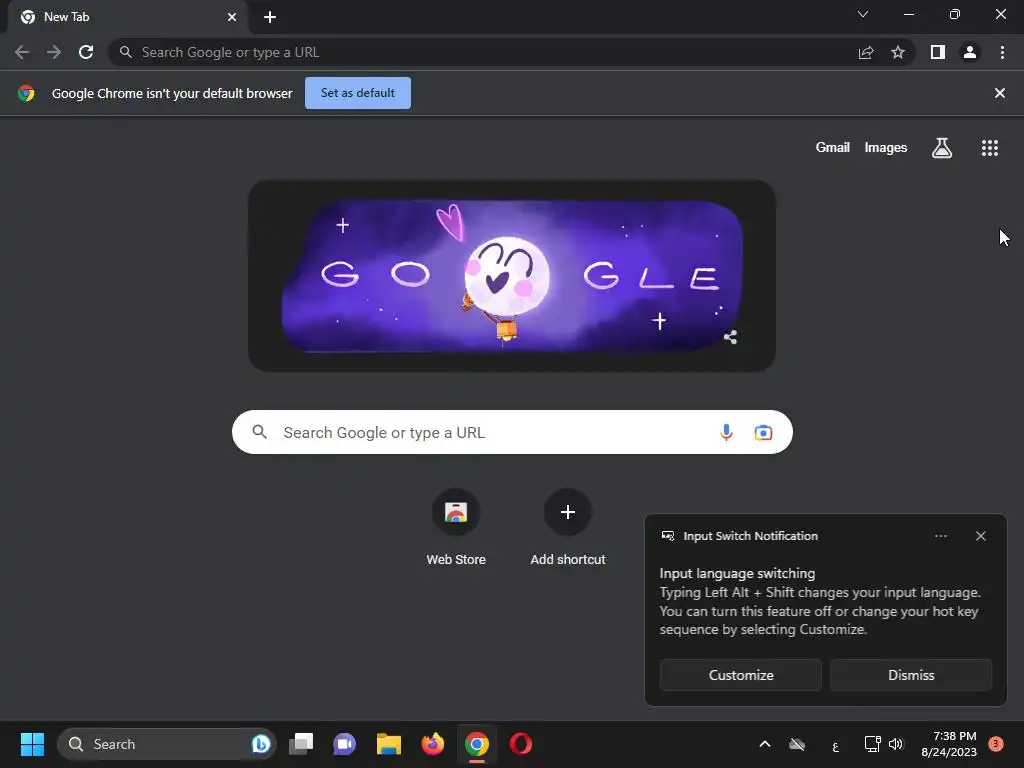Switch to Chrome taskbar icon
Image resolution: width=1024 pixels, height=768 pixels.
point(477,744)
